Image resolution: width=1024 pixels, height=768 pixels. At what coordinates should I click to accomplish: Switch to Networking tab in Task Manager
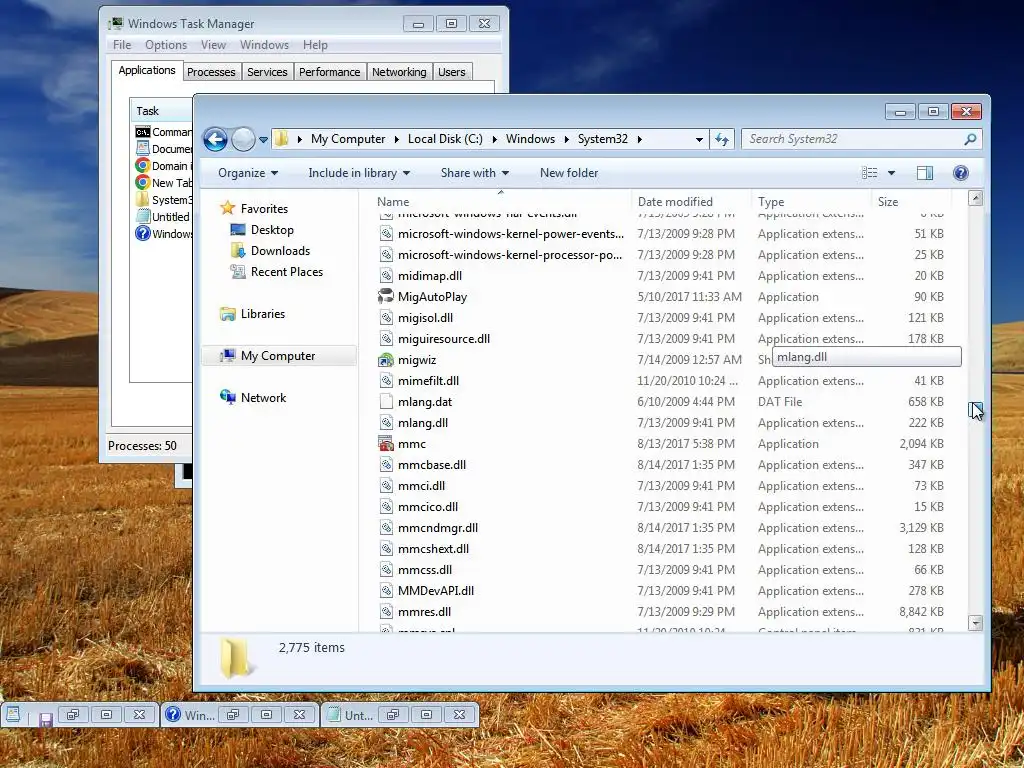point(399,72)
